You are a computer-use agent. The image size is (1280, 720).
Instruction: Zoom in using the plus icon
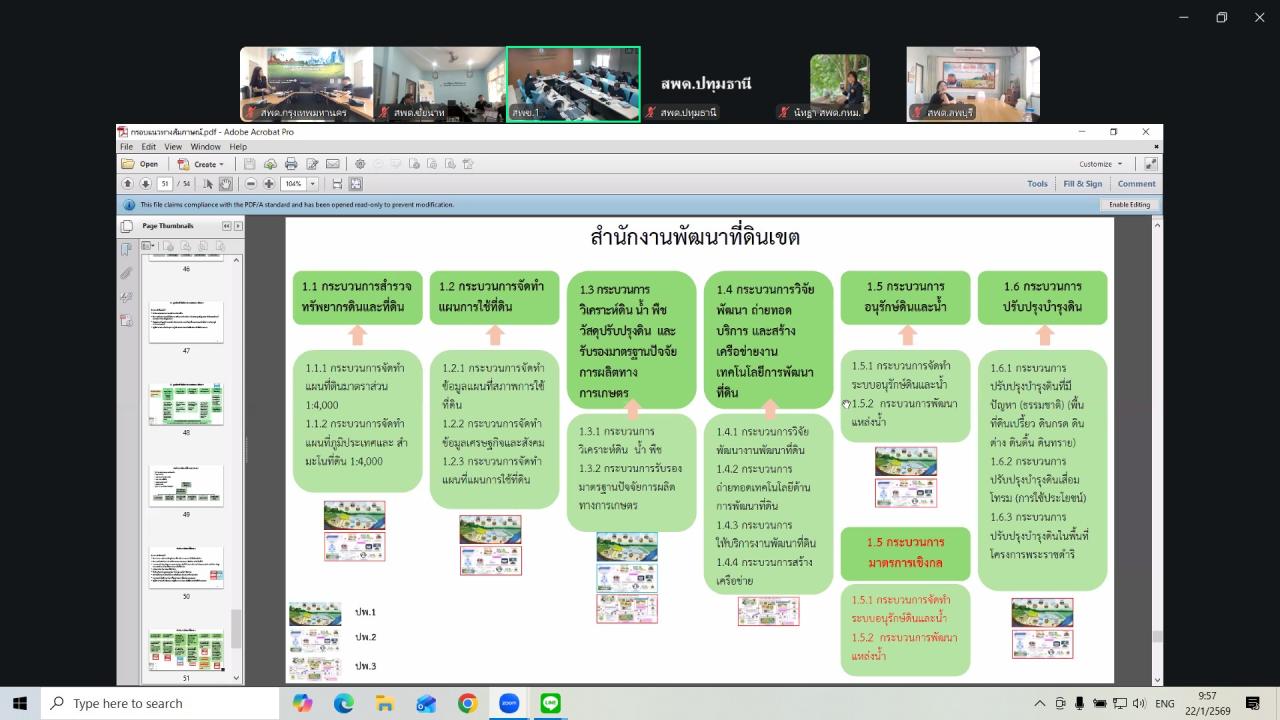269,183
